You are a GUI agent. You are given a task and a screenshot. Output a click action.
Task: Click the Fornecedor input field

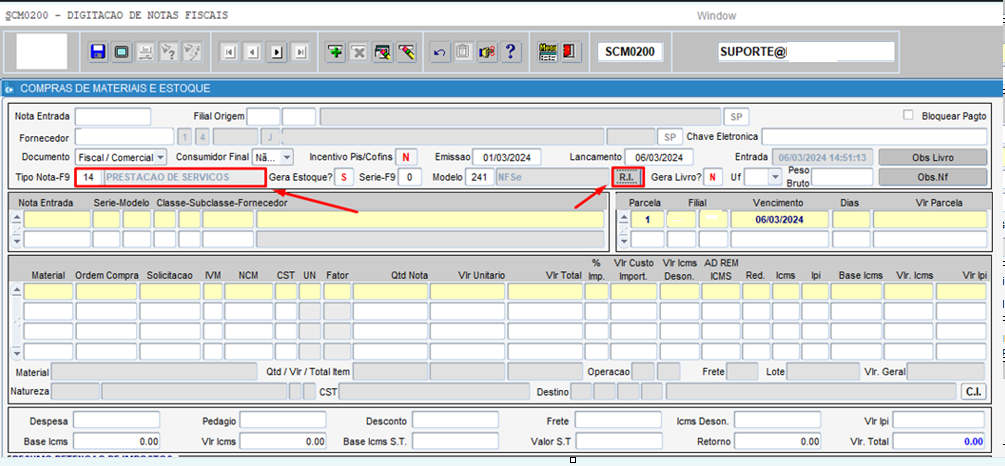pyautogui.click(x=124, y=137)
